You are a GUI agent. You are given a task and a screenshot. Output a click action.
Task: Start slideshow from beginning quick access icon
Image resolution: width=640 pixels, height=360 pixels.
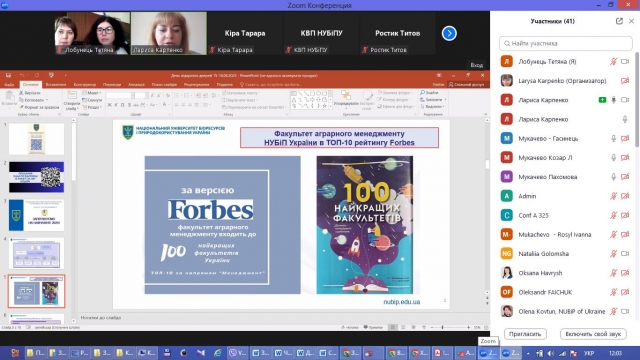51,76
